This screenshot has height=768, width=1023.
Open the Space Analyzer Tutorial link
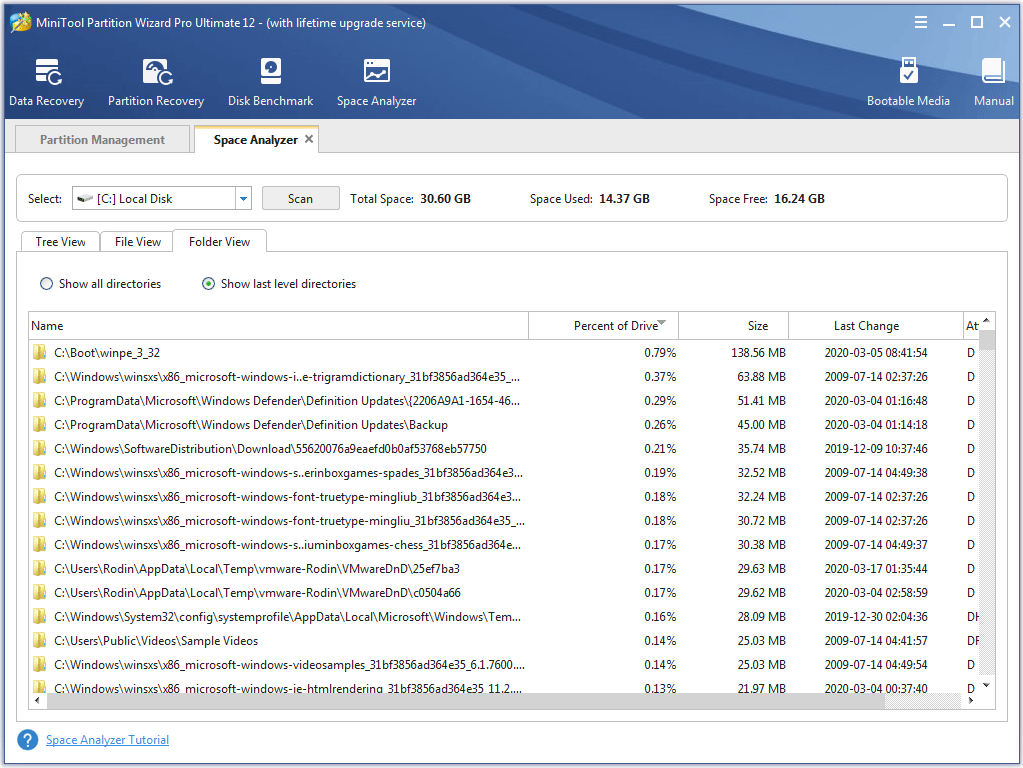pos(107,739)
